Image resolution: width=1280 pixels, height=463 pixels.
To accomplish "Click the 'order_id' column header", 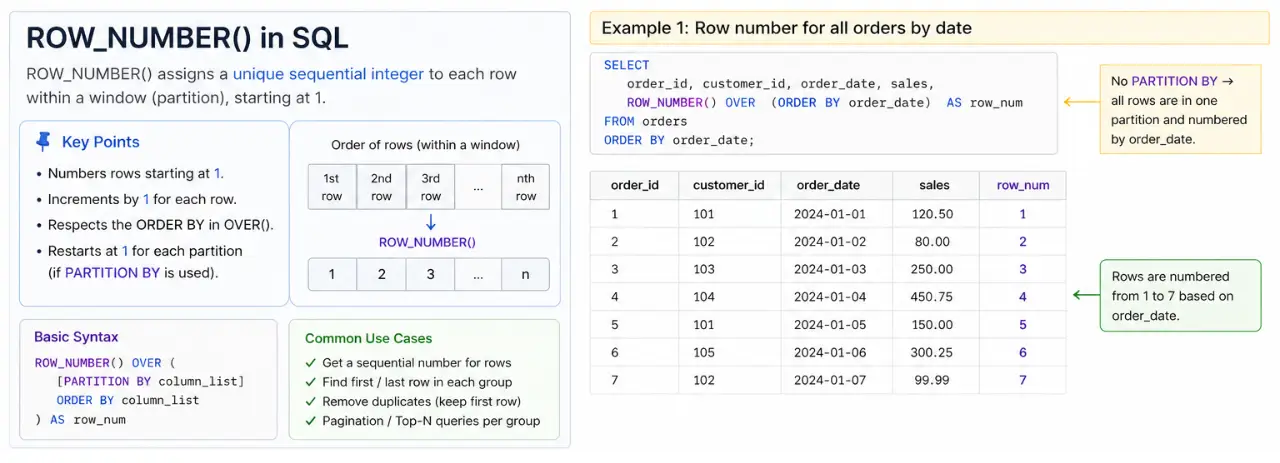I will [x=635, y=185].
